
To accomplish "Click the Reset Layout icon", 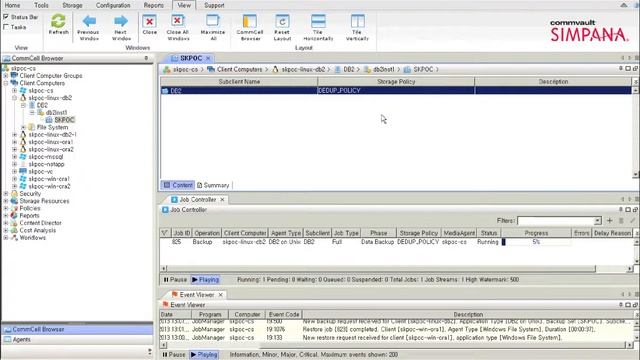I will coord(282,21).
